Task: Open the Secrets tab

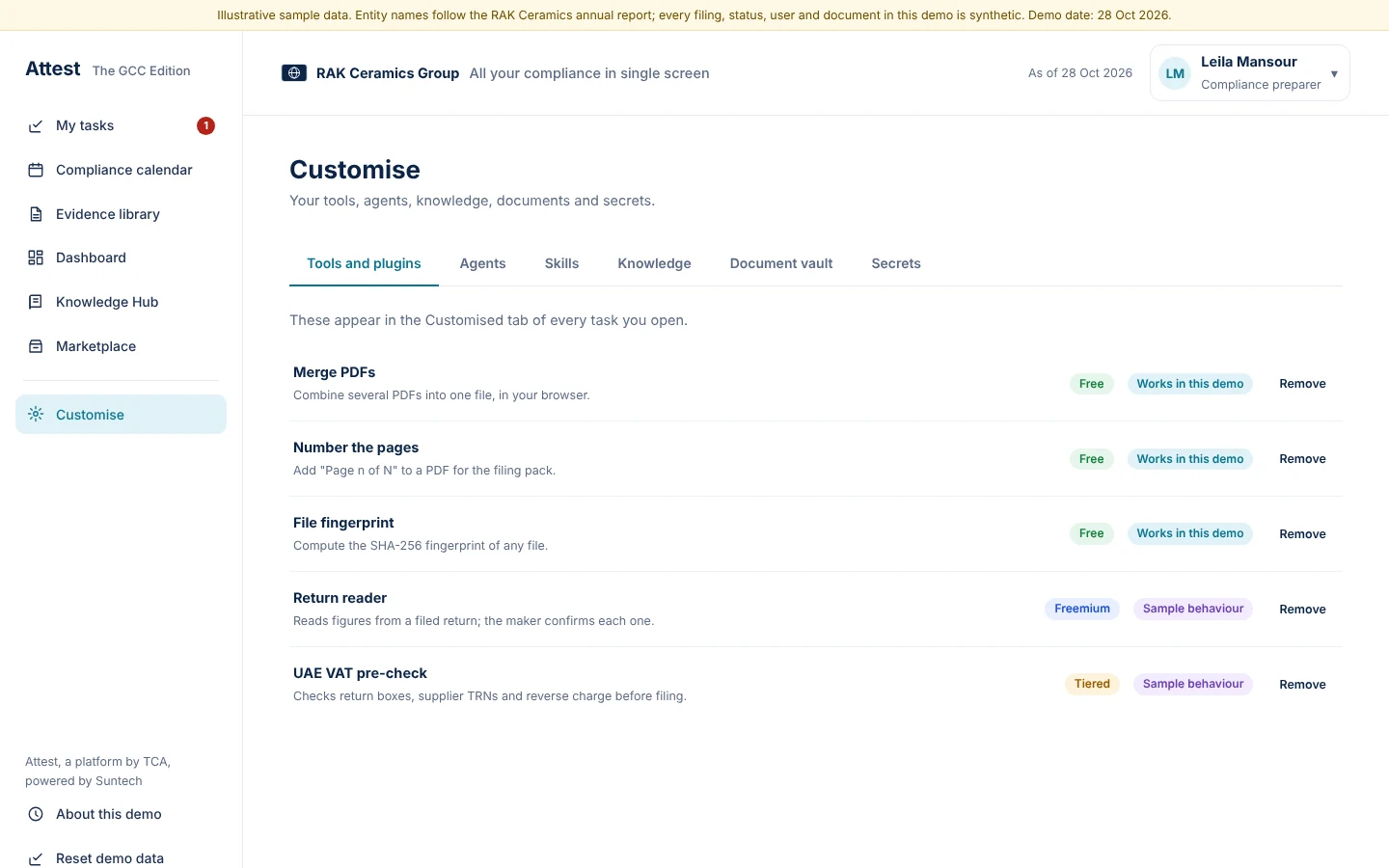Action: (896, 263)
